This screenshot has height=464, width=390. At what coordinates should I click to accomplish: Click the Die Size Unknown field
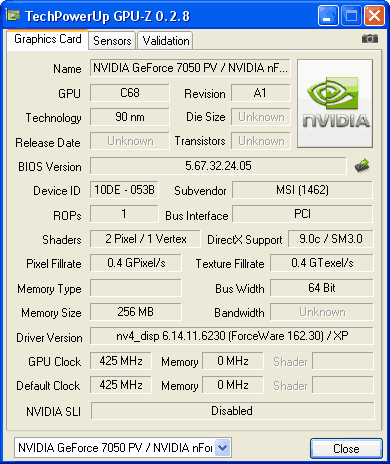261,117
